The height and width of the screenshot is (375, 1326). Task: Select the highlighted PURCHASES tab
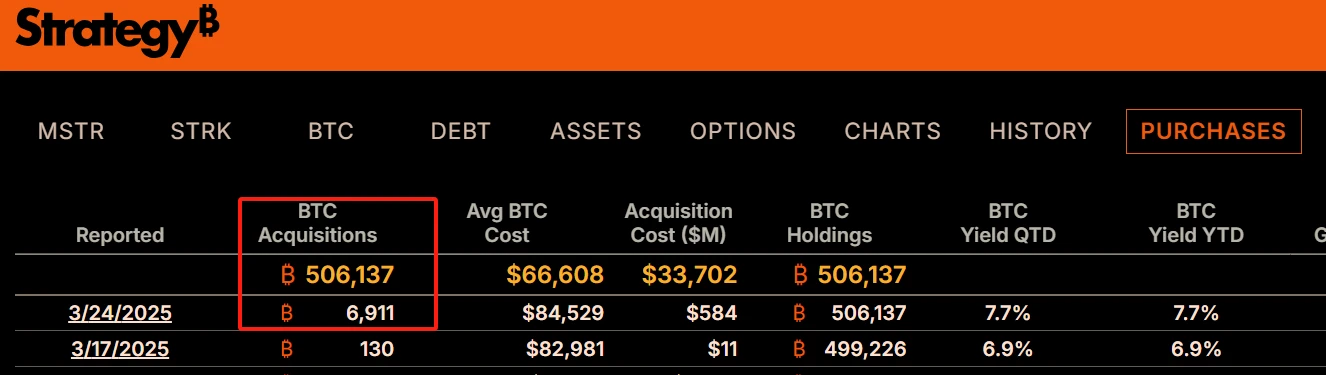[1213, 131]
